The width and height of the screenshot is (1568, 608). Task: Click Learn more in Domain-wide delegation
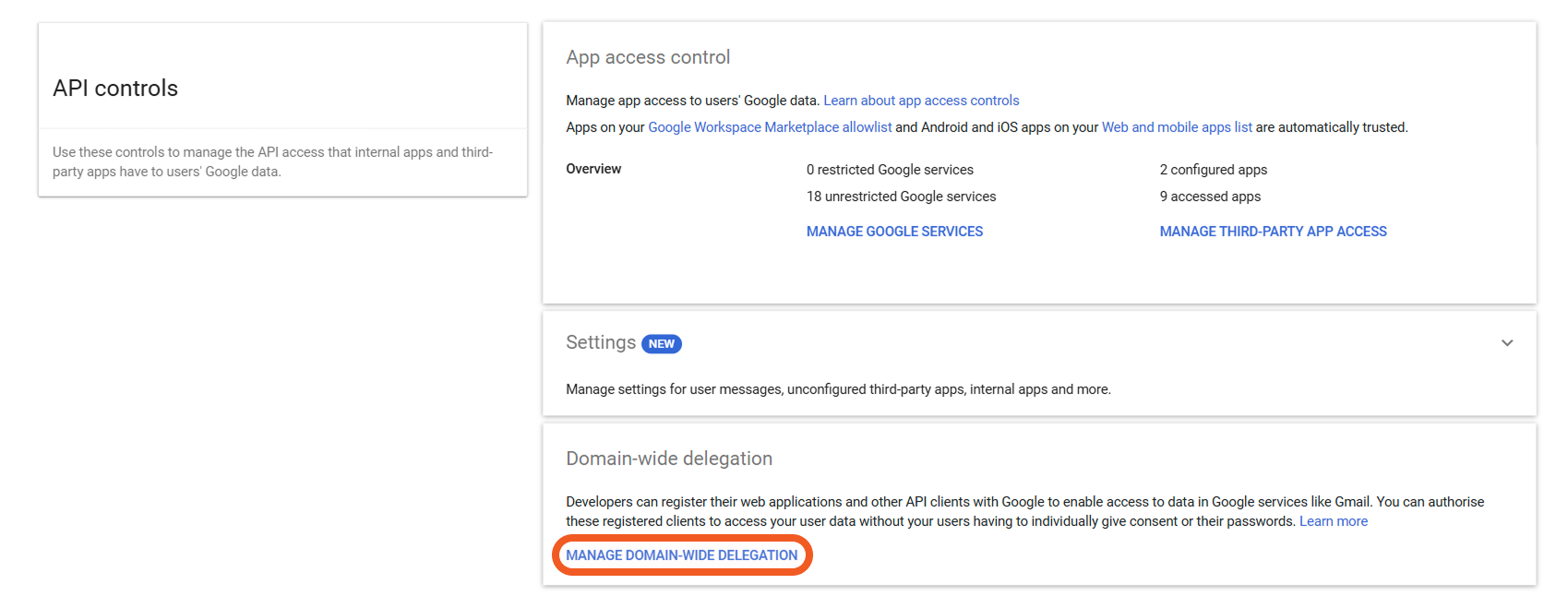[1333, 521]
